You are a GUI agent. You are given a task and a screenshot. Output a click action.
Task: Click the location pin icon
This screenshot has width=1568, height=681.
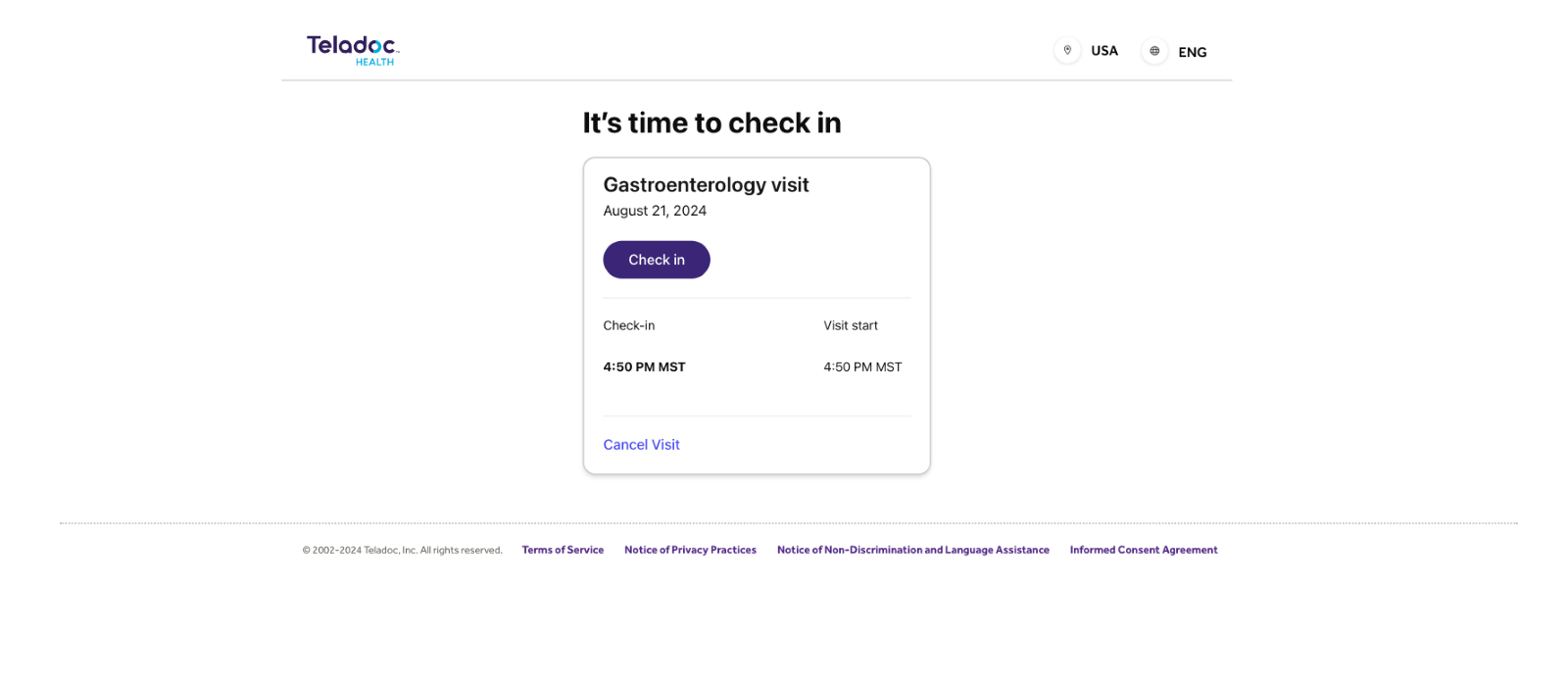1067,51
